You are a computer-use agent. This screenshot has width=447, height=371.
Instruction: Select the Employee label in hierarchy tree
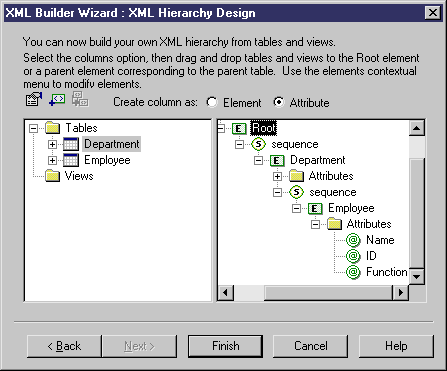[x=351, y=208]
